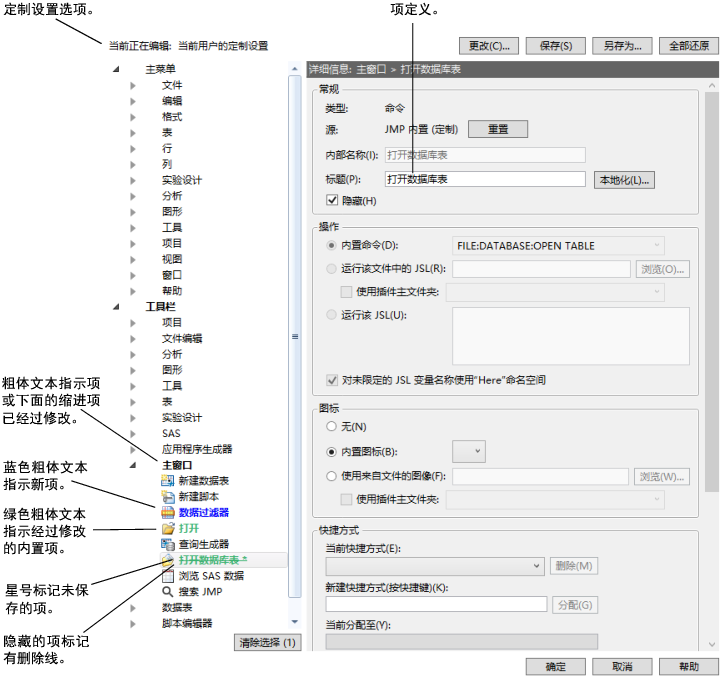Expand the 文件编辑 toolbar node

coord(133,339)
